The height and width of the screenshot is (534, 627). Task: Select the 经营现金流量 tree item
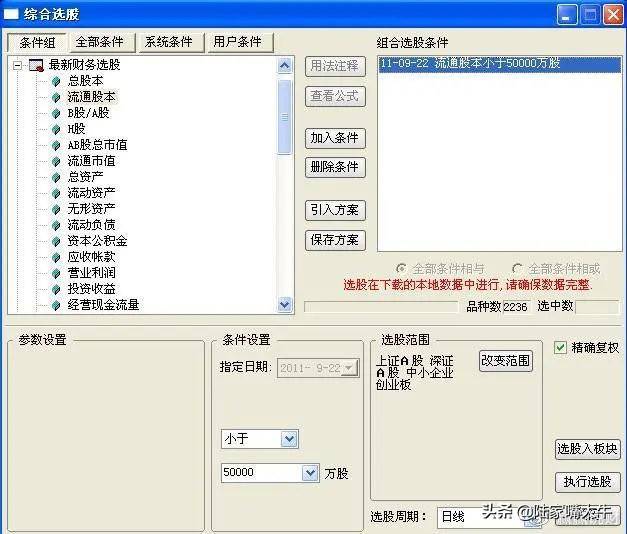tap(104, 305)
